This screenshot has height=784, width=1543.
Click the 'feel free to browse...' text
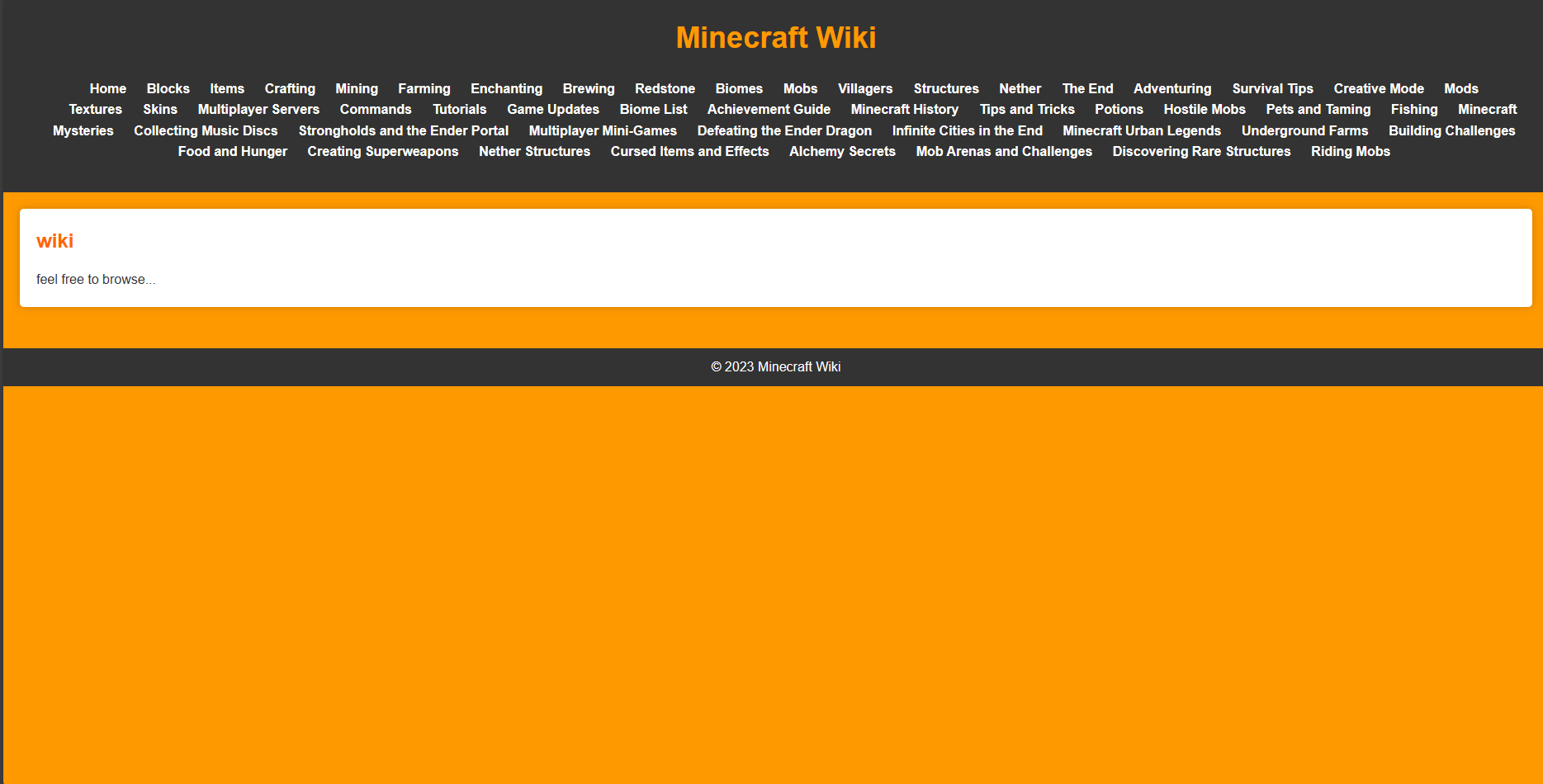pyautogui.click(x=96, y=280)
